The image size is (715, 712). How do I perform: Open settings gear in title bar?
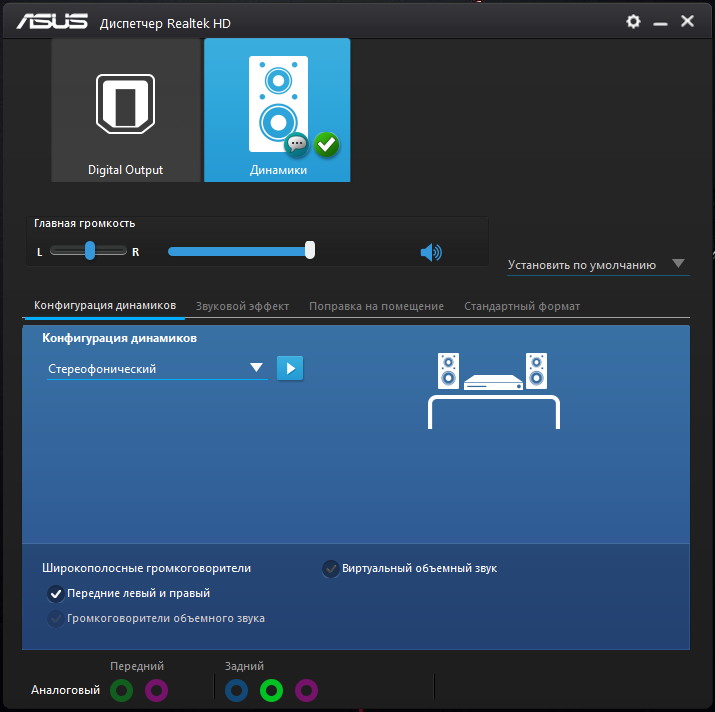pos(633,21)
